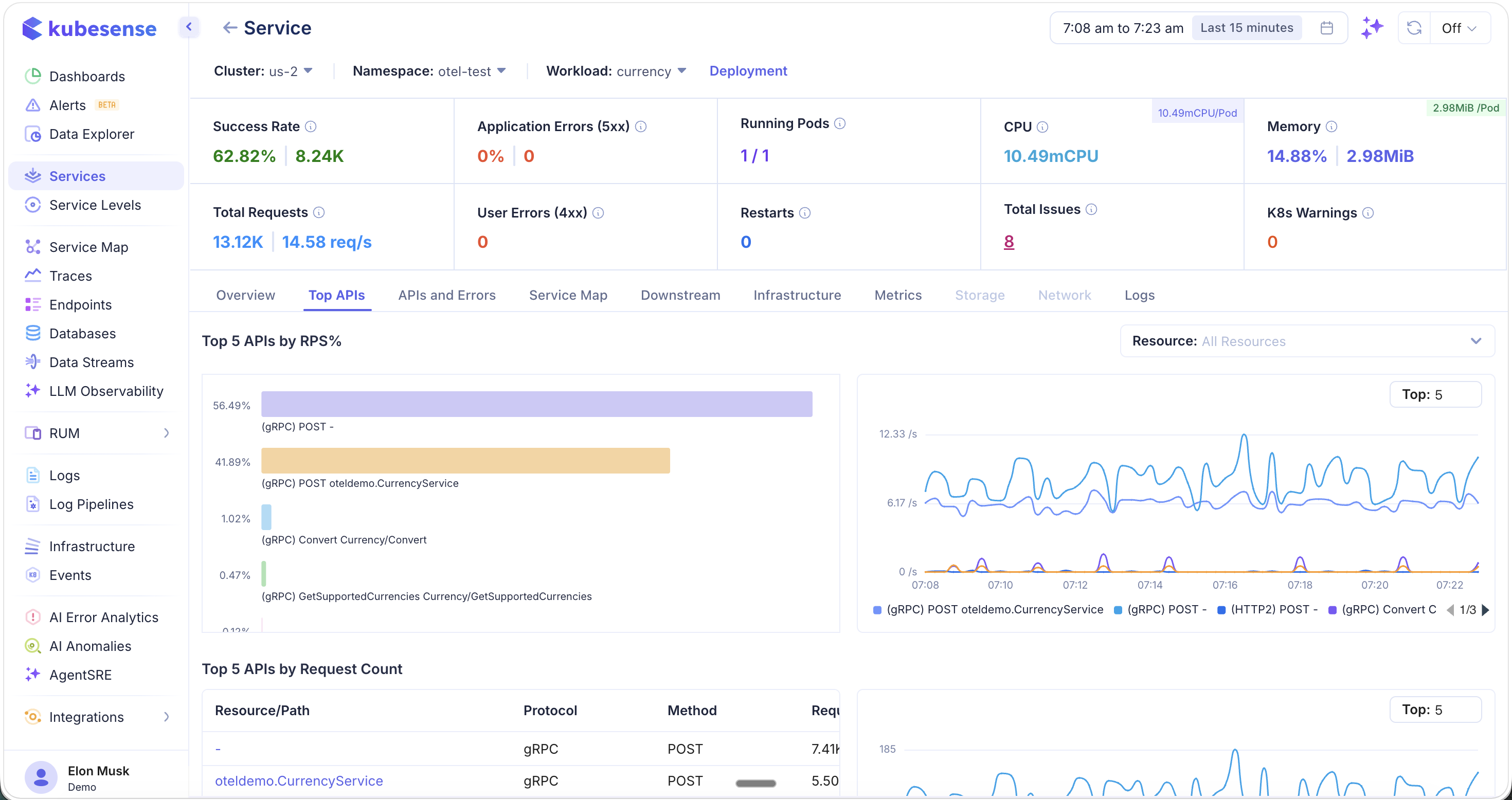Go to Databases in the sidebar
The width and height of the screenshot is (1512, 800).
82,333
